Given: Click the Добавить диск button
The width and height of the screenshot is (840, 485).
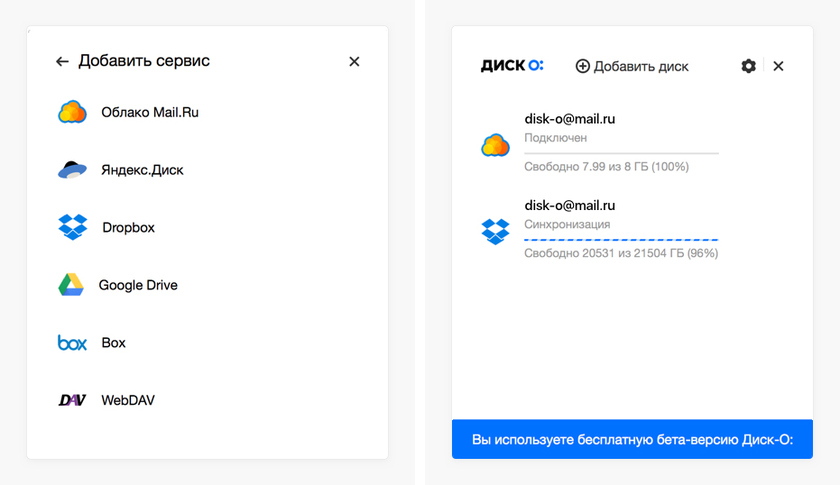Looking at the screenshot, I should 632,66.
